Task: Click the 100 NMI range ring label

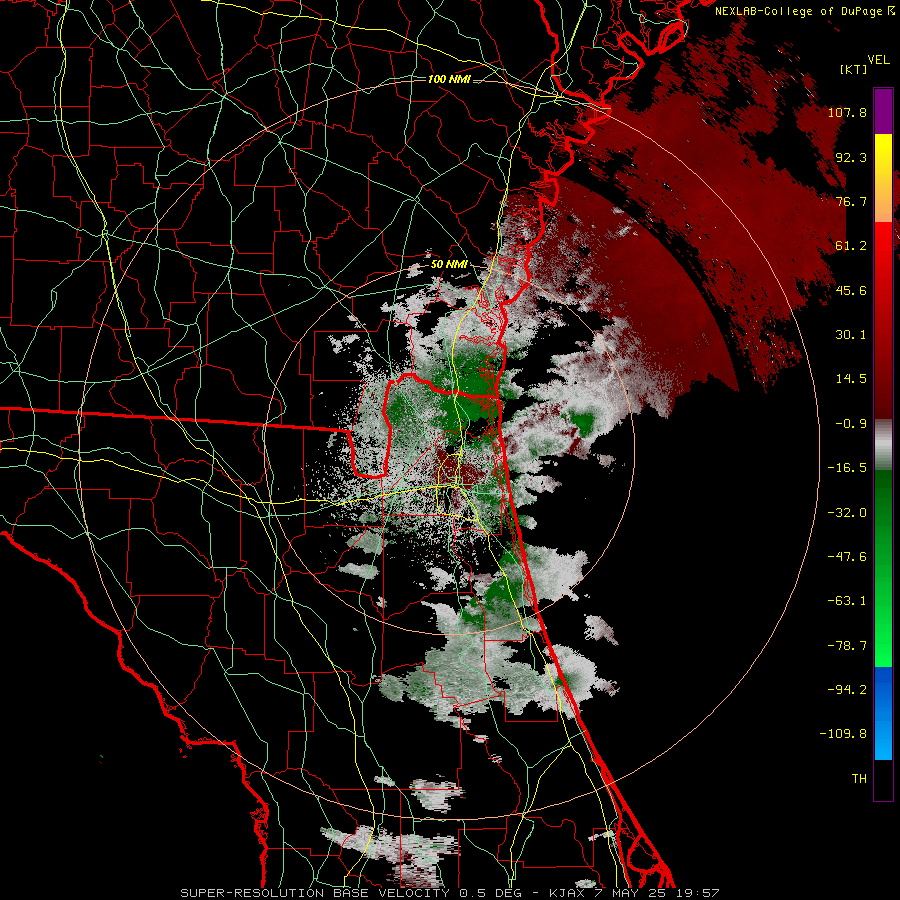Action: [449, 79]
